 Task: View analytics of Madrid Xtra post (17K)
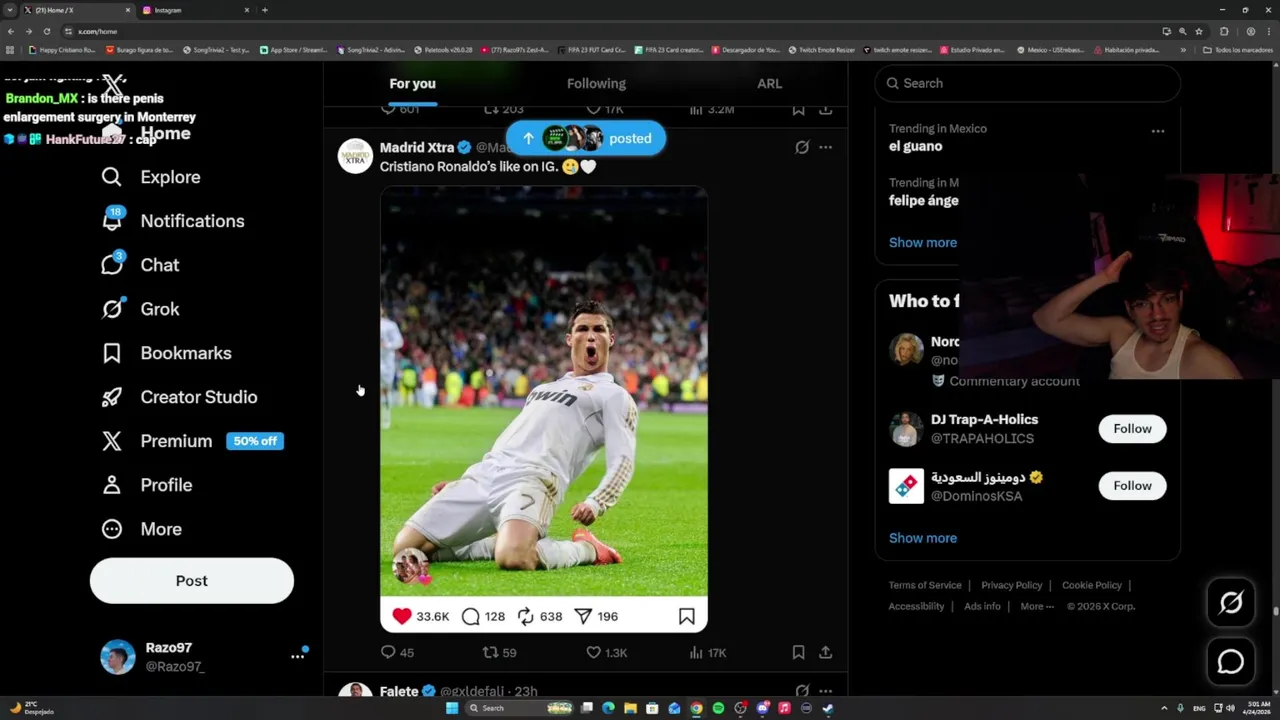[x=707, y=652]
